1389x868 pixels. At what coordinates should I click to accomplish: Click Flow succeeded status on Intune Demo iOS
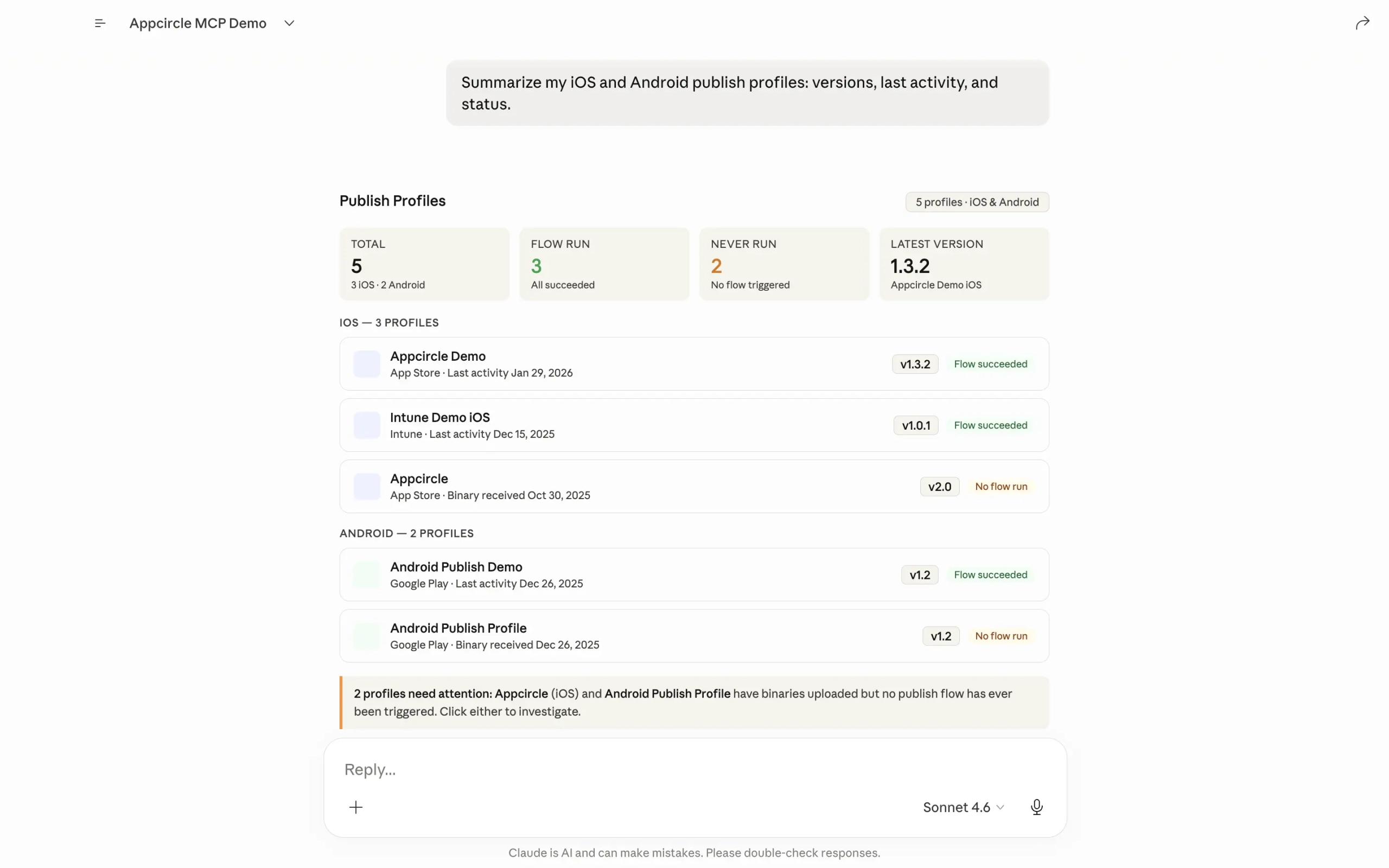pyautogui.click(x=991, y=425)
